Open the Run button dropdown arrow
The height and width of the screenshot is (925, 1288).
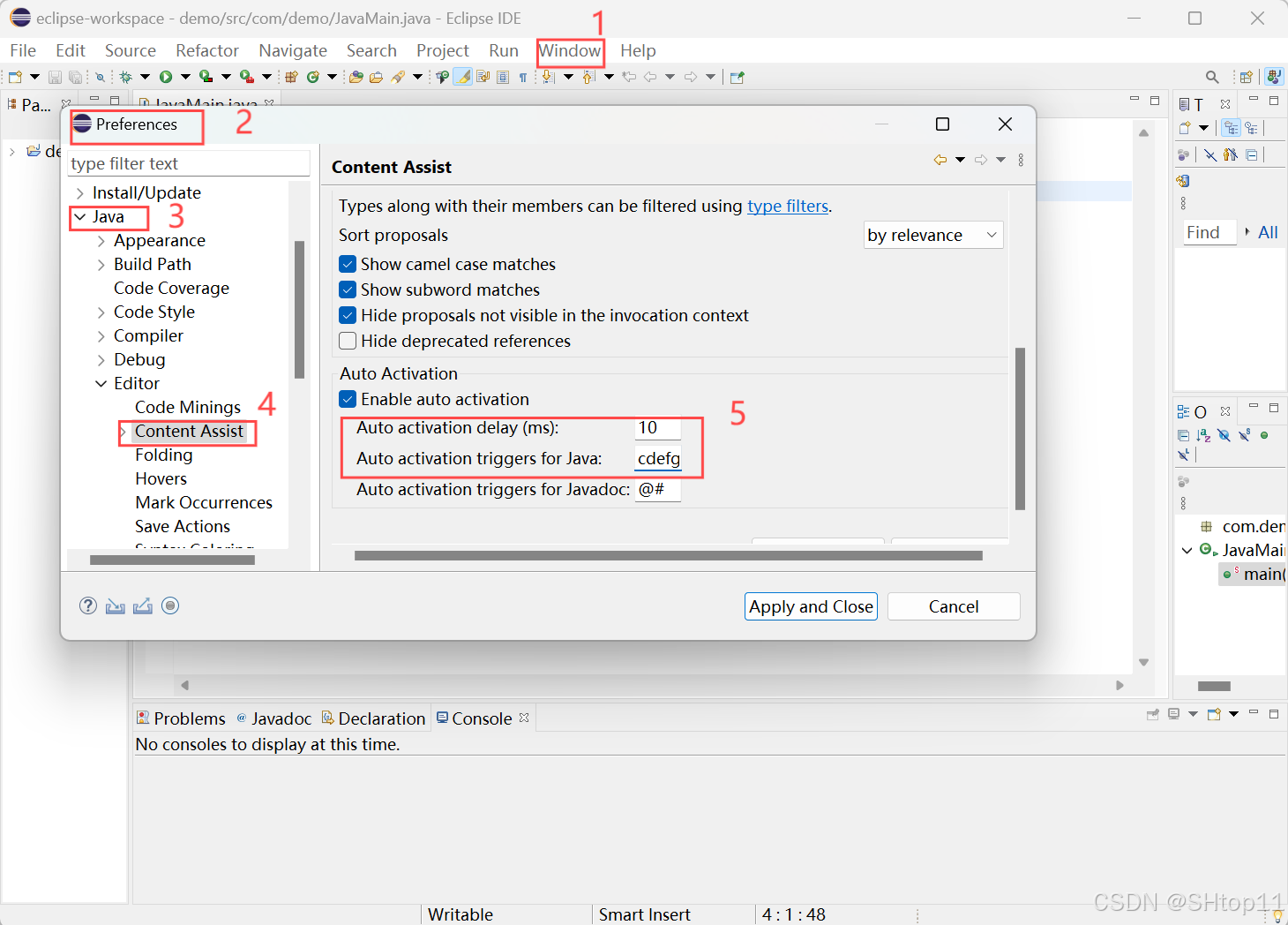click(x=185, y=77)
